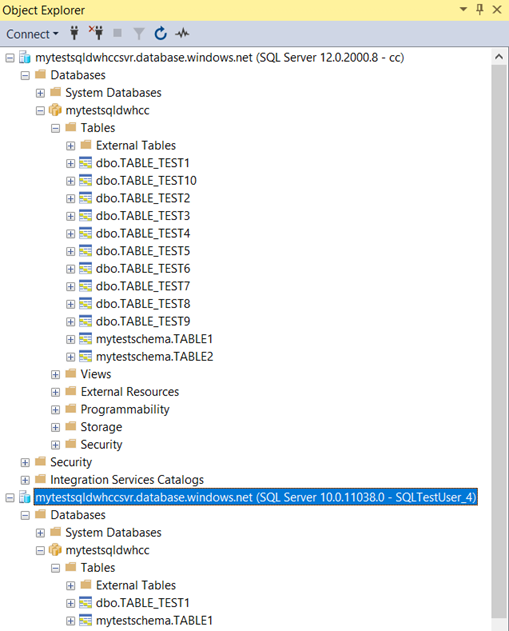Expand the Views folder
The height and width of the screenshot is (631, 509).
point(55,375)
